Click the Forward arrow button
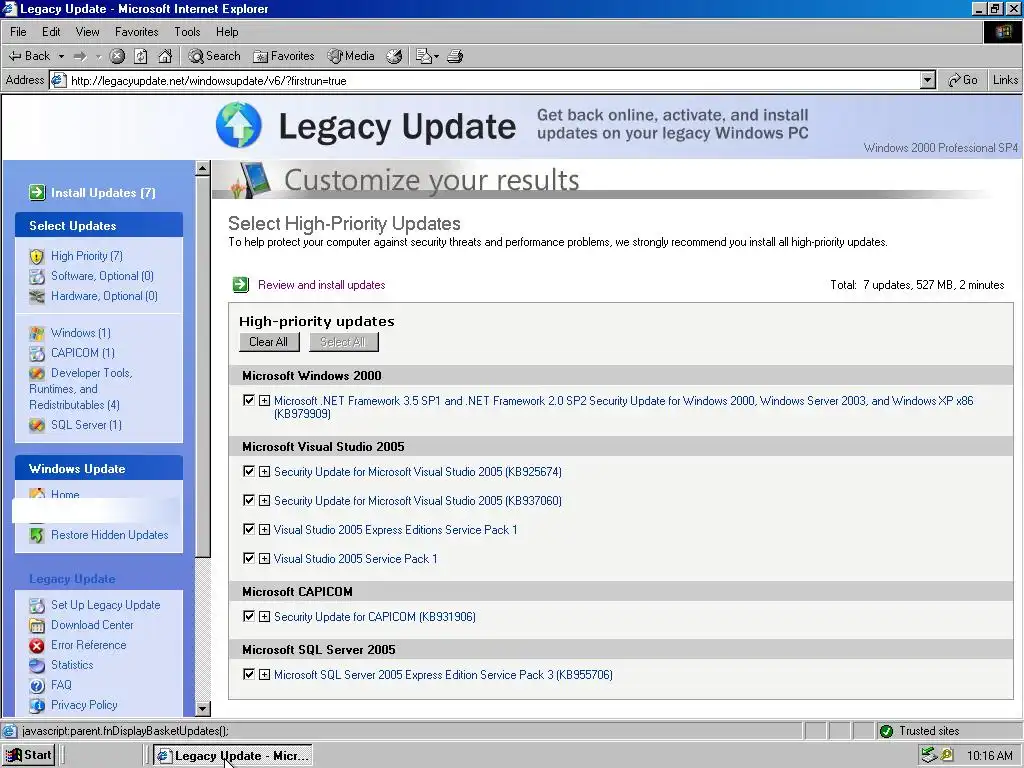Viewport: 1024px width, 768px height. click(80, 56)
